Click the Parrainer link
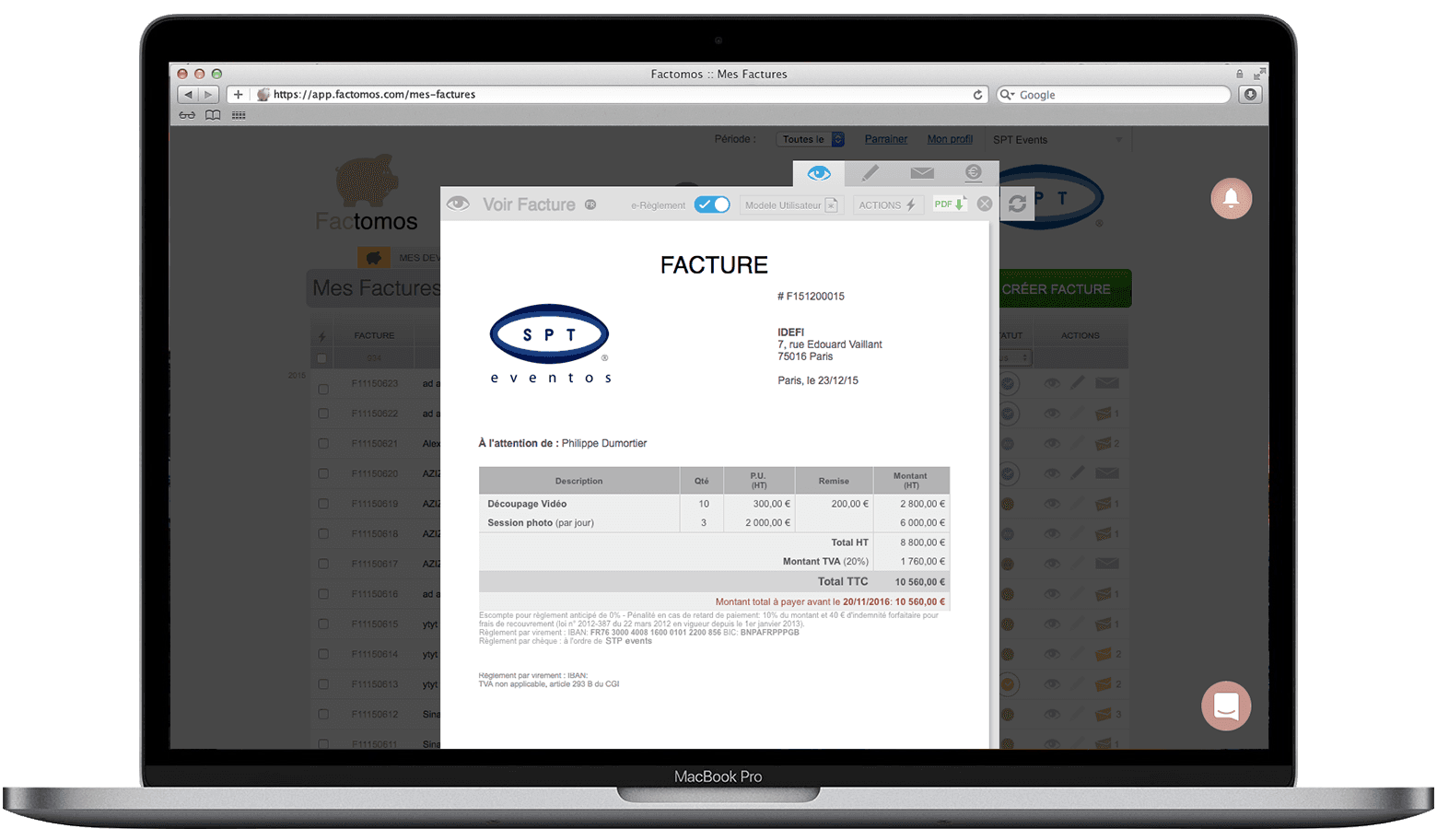 tap(885, 139)
